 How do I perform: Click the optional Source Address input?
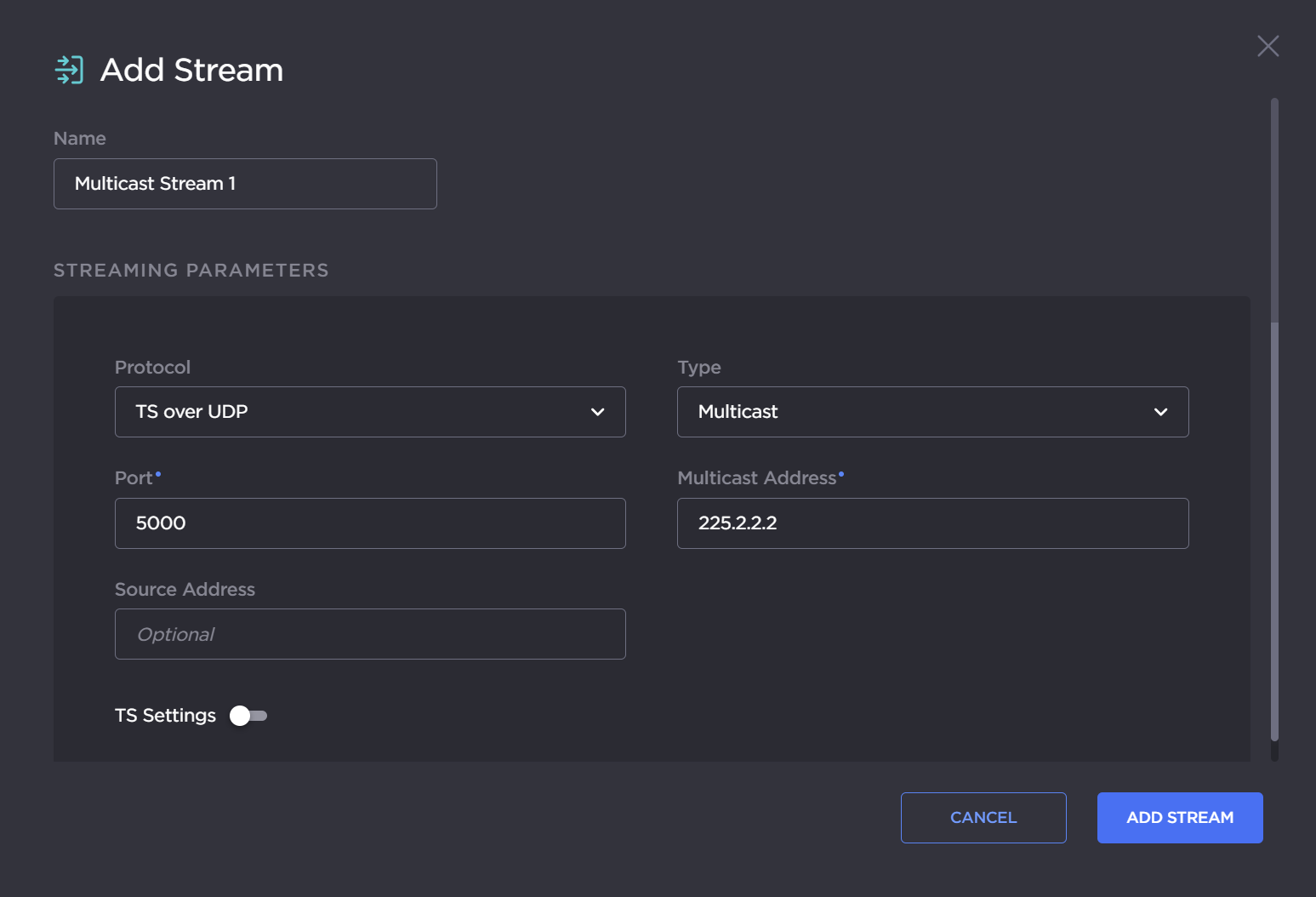(x=370, y=634)
